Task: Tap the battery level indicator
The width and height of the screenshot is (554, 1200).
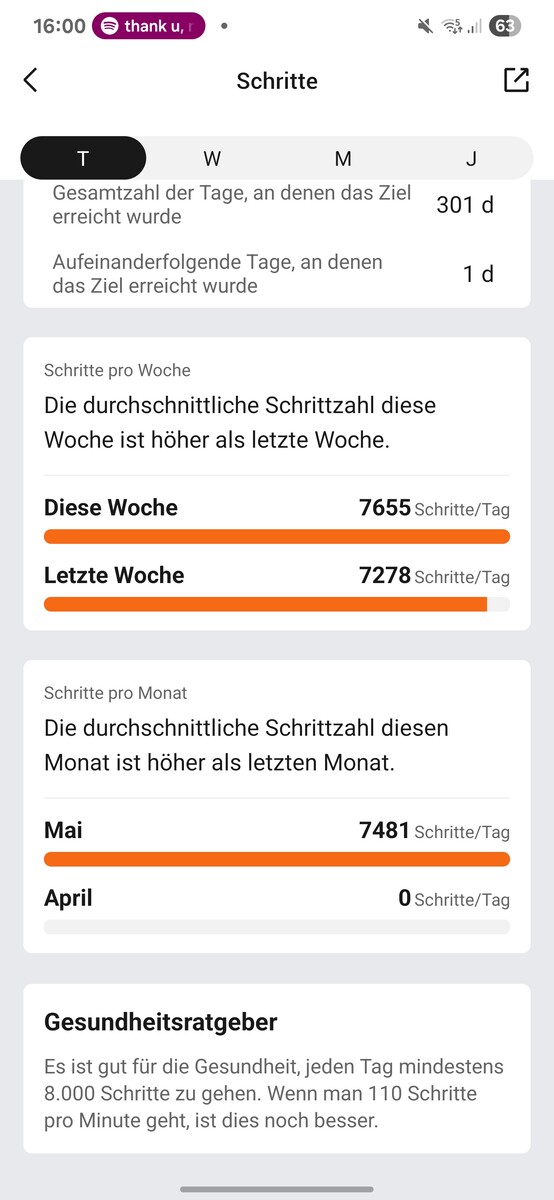Action: (505, 26)
